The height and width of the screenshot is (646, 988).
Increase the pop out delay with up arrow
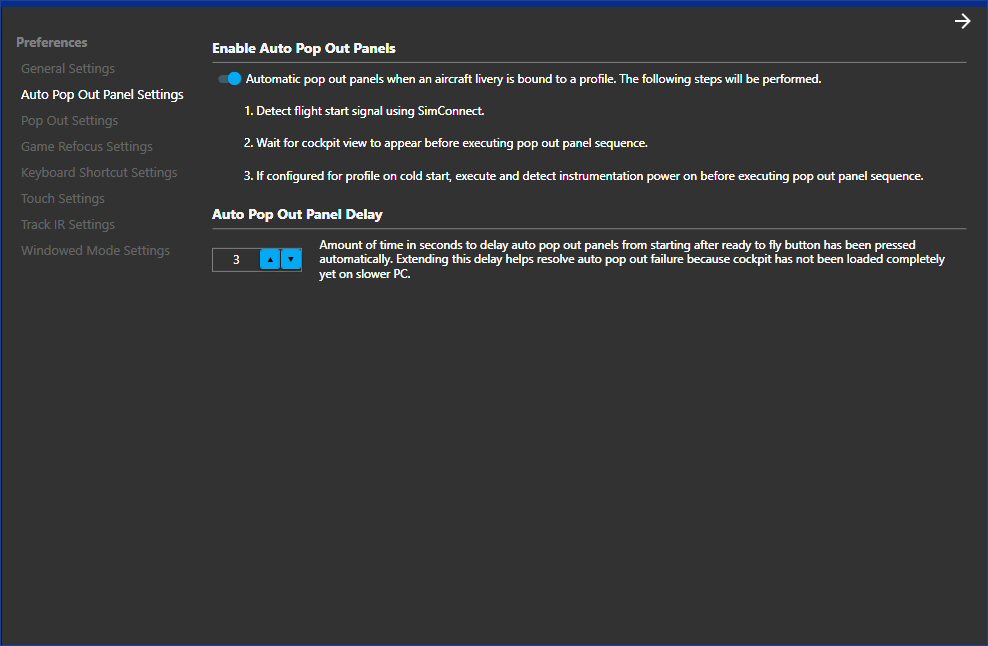point(269,260)
